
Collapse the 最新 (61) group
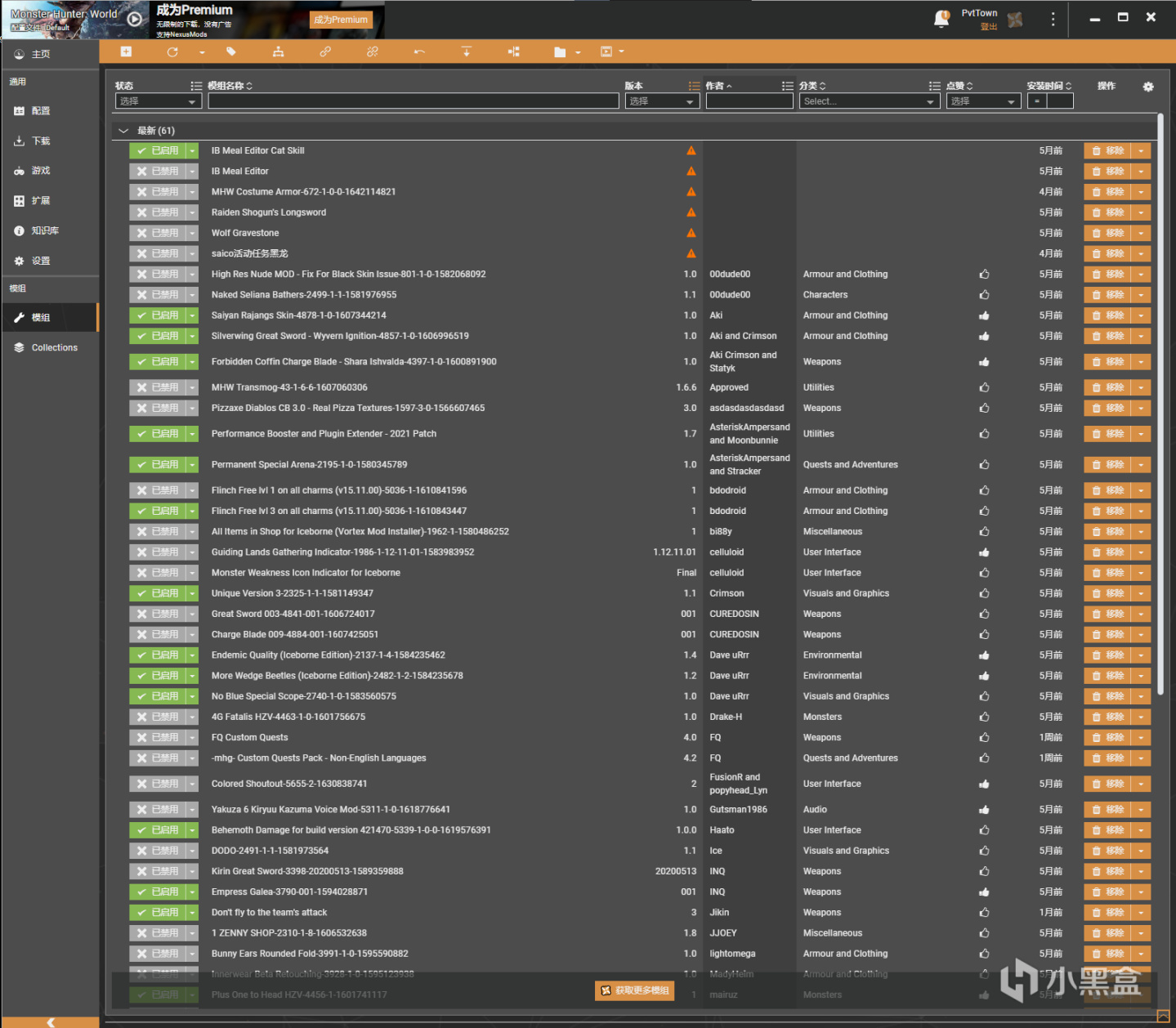coord(123,131)
